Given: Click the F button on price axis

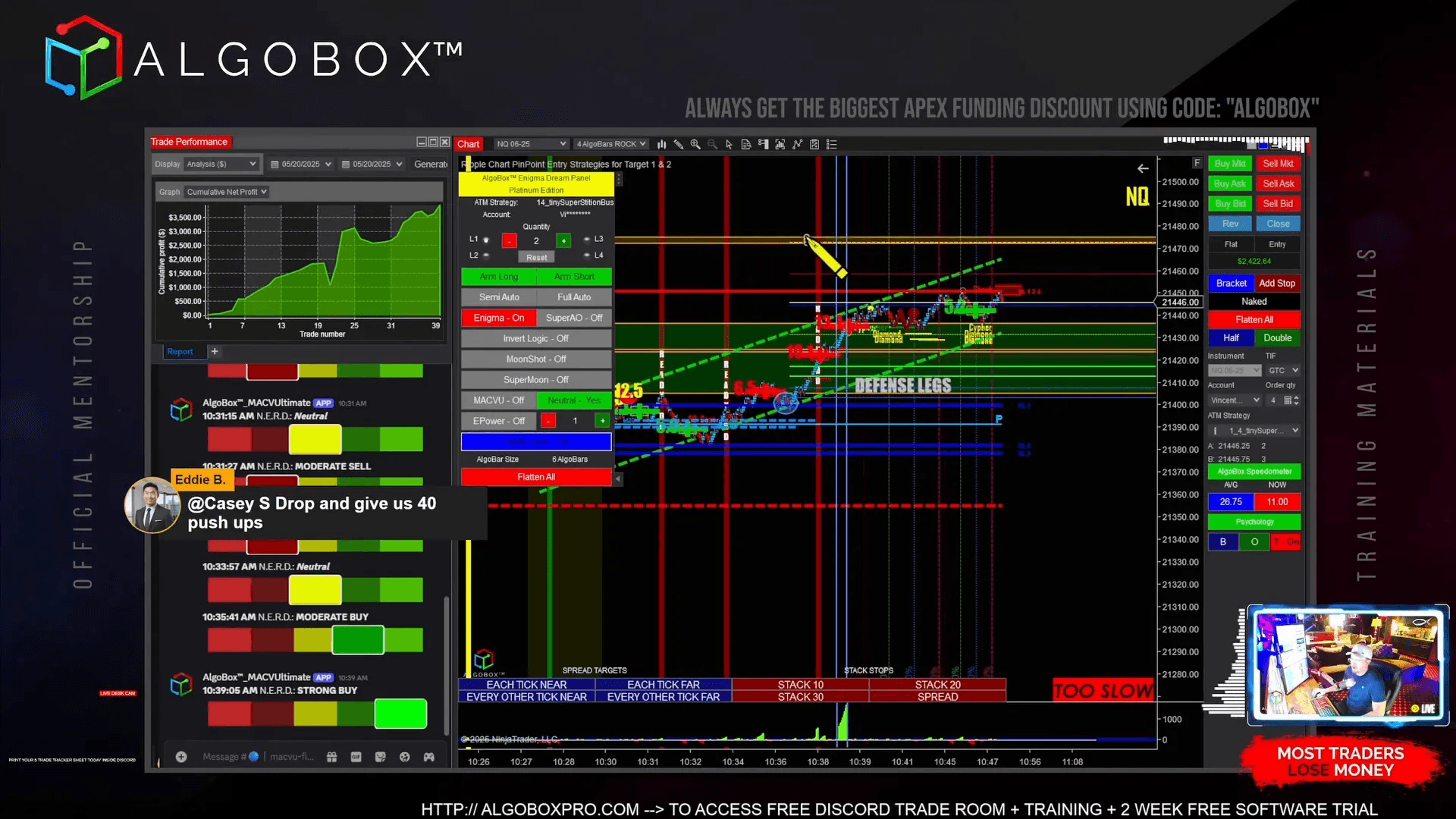Looking at the screenshot, I should (1197, 163).
